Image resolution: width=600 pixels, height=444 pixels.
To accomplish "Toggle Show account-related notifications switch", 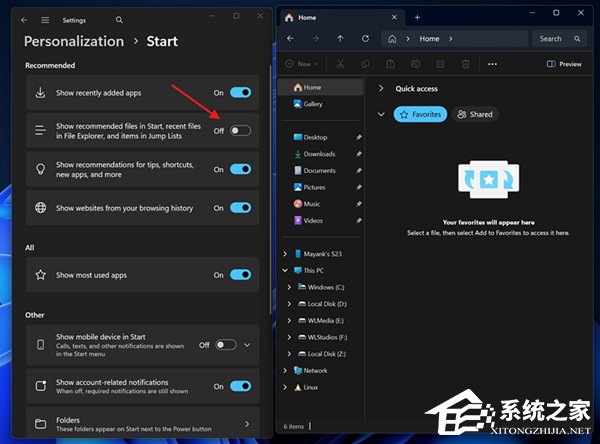I will pos(241,386).
